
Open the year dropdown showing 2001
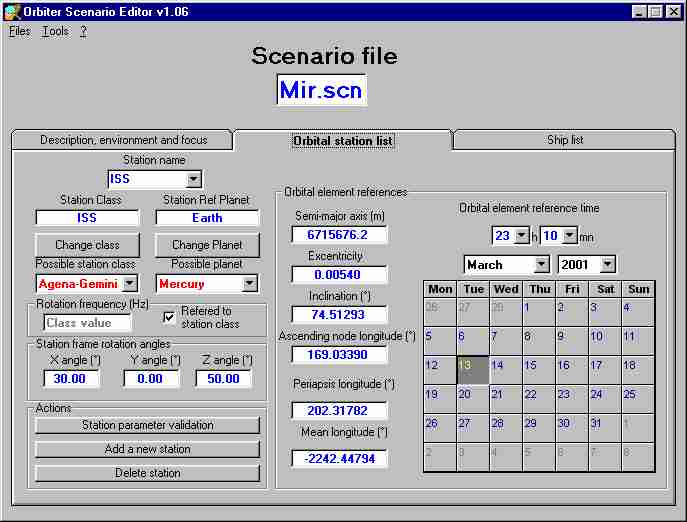[607, 264]
